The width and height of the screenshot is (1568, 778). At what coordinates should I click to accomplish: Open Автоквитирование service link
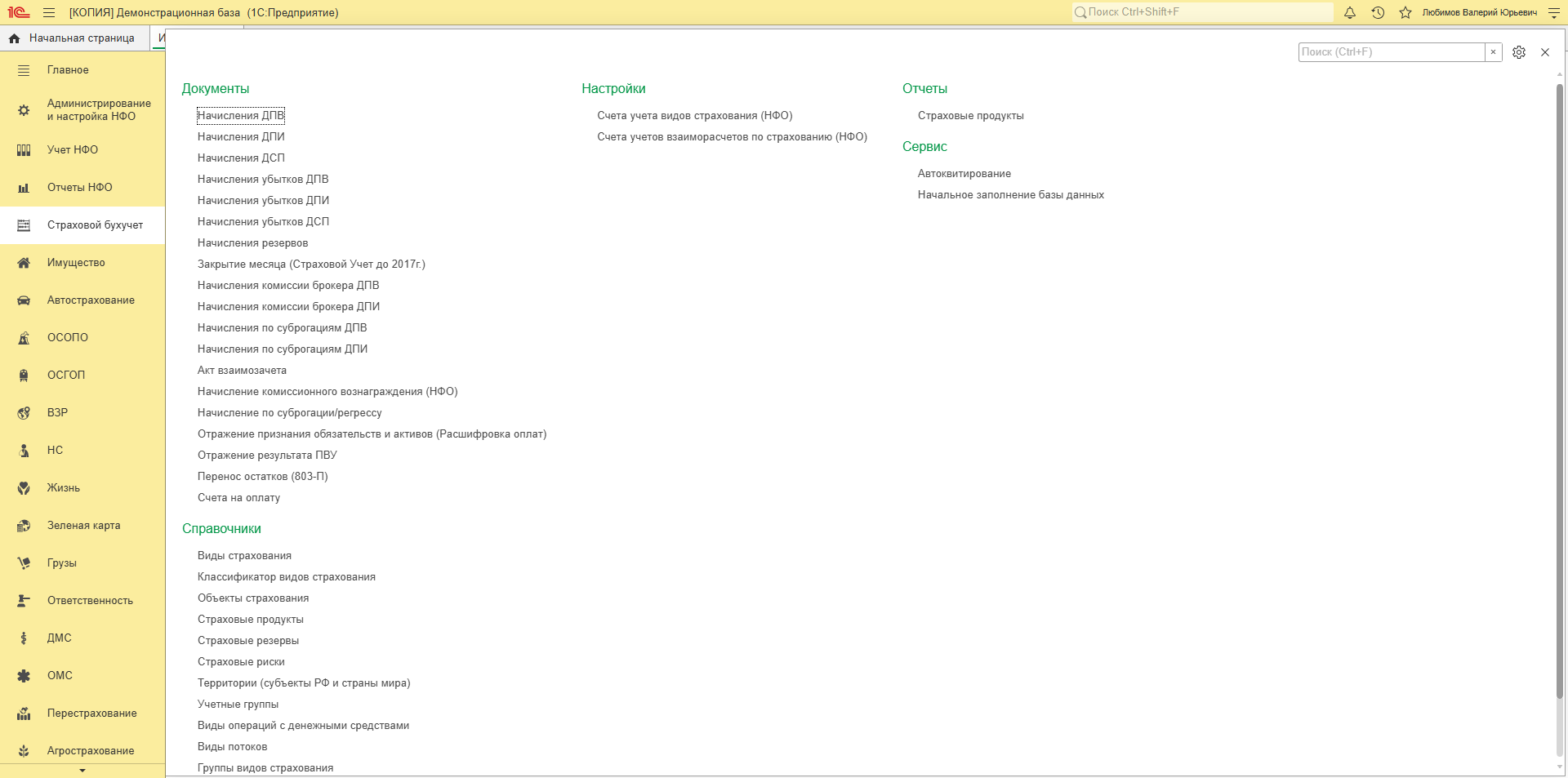click(x=964, y=174)
